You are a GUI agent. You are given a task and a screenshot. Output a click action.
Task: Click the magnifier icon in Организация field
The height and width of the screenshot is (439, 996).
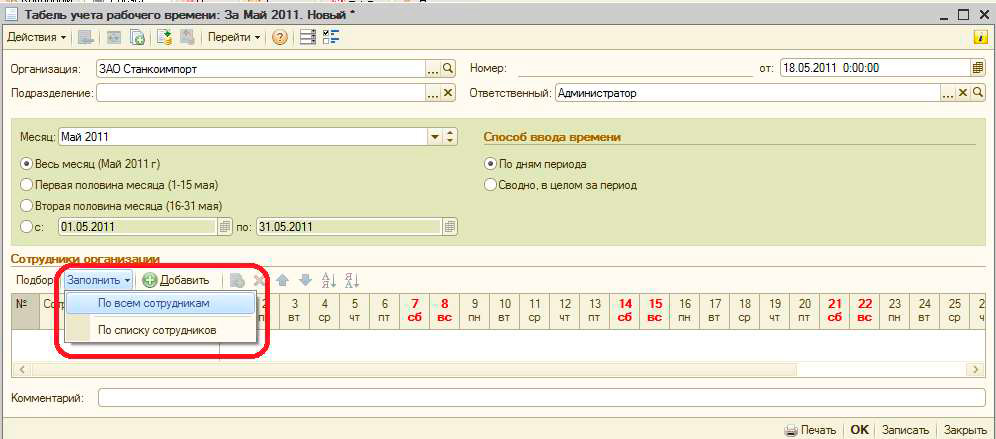pos(448,69)
